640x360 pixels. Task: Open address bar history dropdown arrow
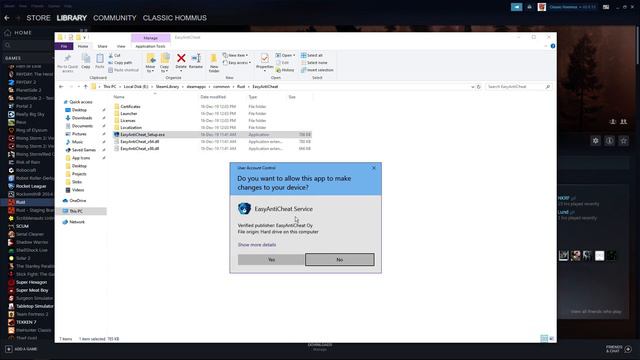point(472,87)
